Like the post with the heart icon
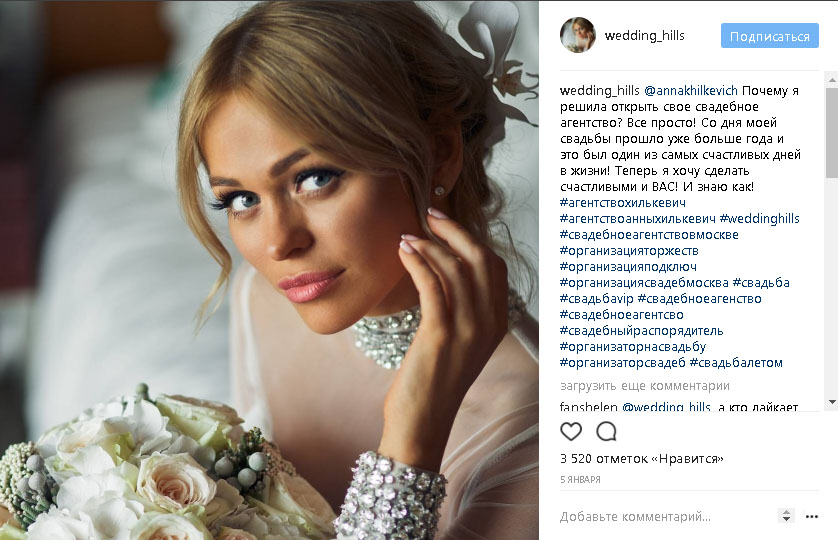The image size is (838, 540). (571, 431)
